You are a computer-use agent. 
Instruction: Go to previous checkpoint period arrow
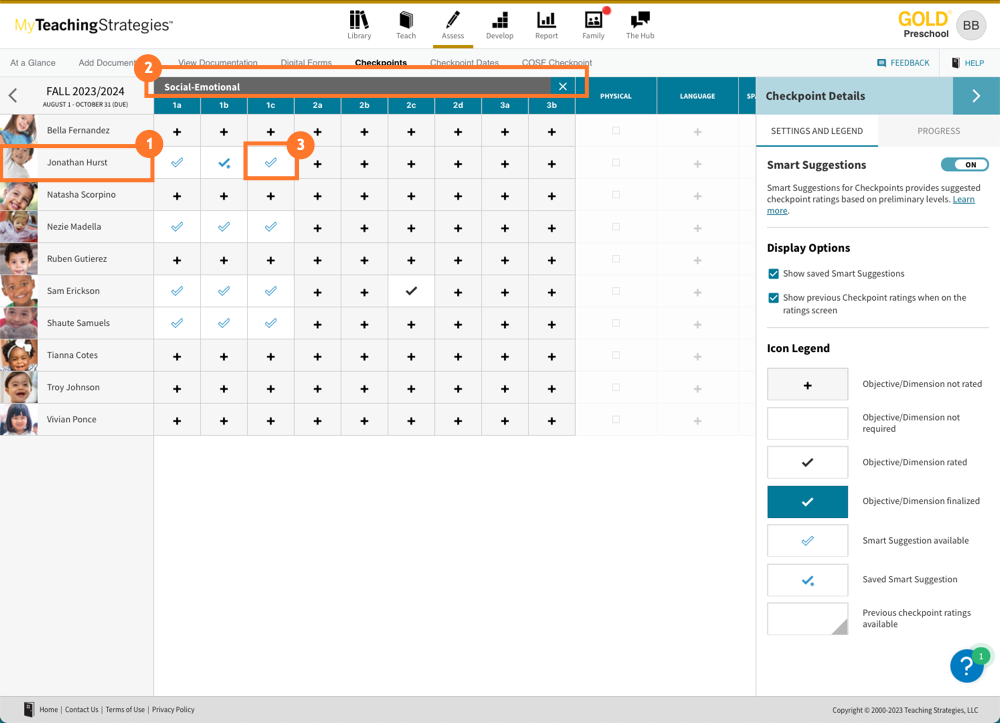[x=13, y=96]
